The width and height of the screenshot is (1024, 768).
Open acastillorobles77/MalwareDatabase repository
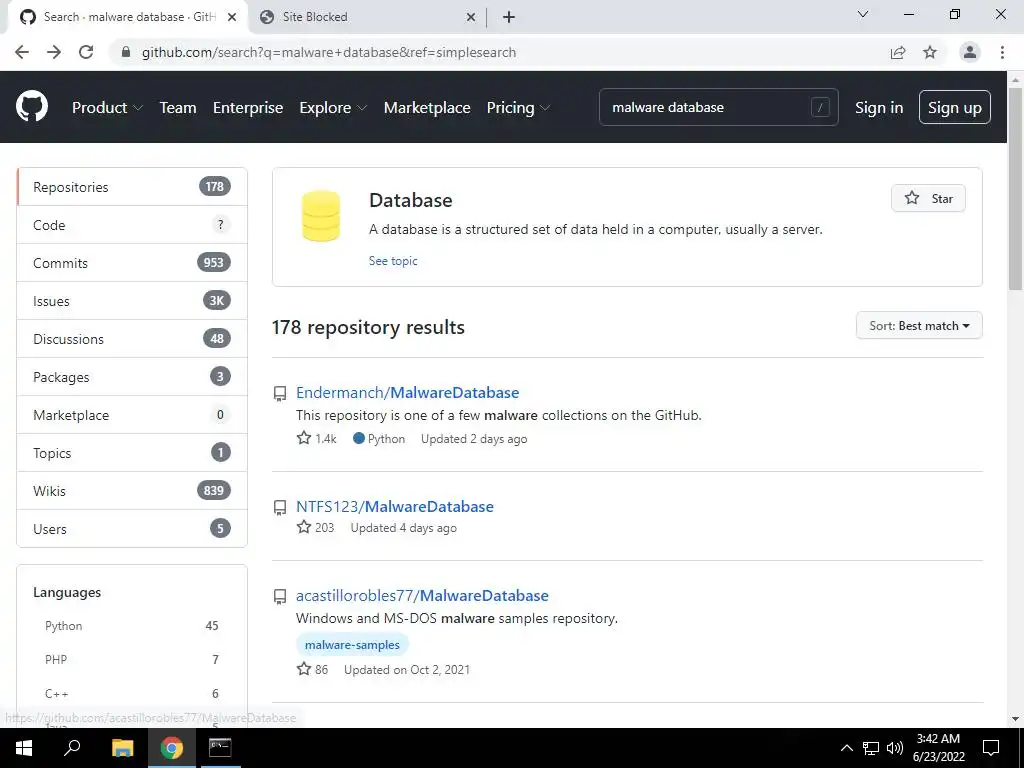pyautogui.click(x=422, y=596)
